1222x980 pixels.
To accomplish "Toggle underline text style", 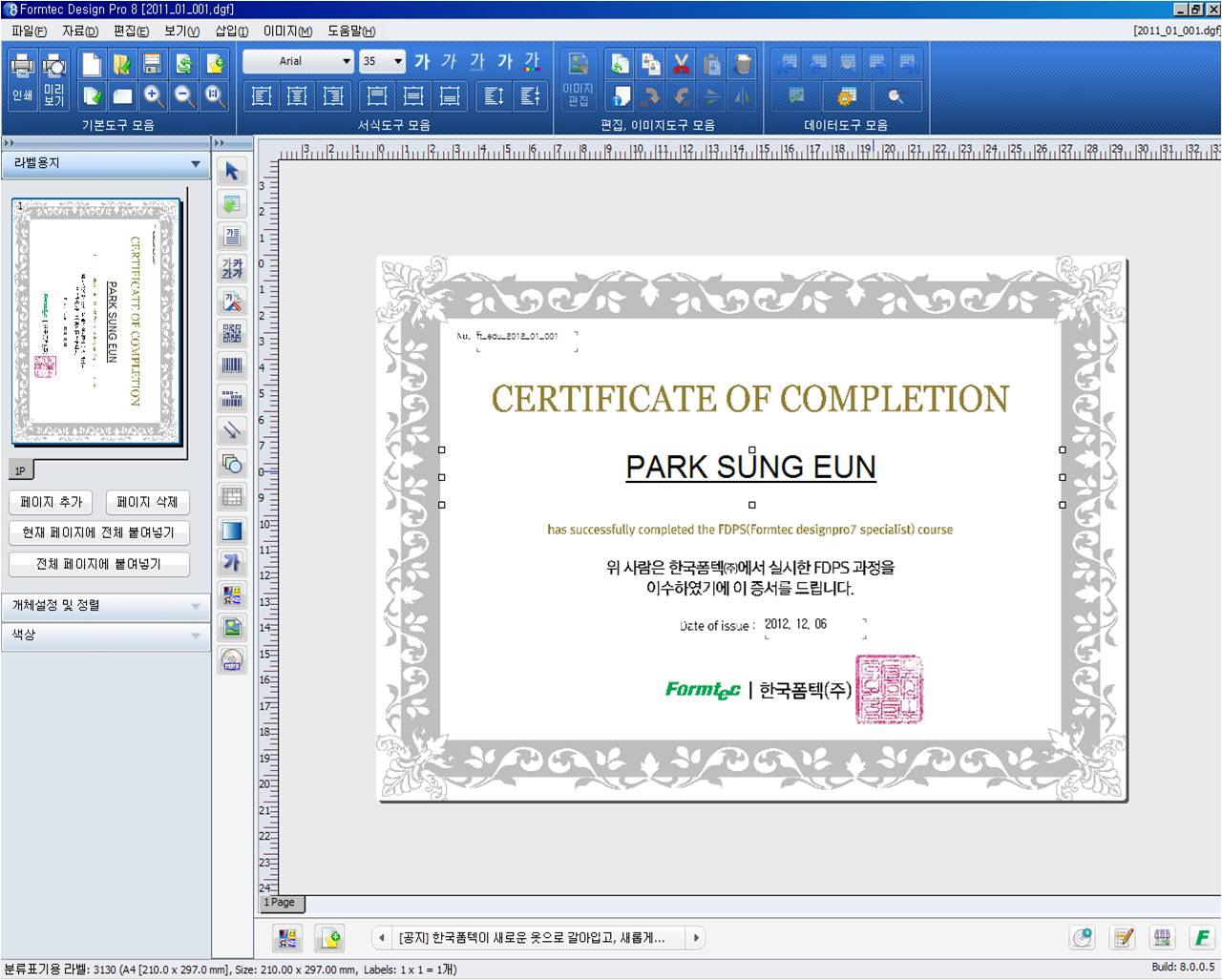I will (x=477, y=62).
